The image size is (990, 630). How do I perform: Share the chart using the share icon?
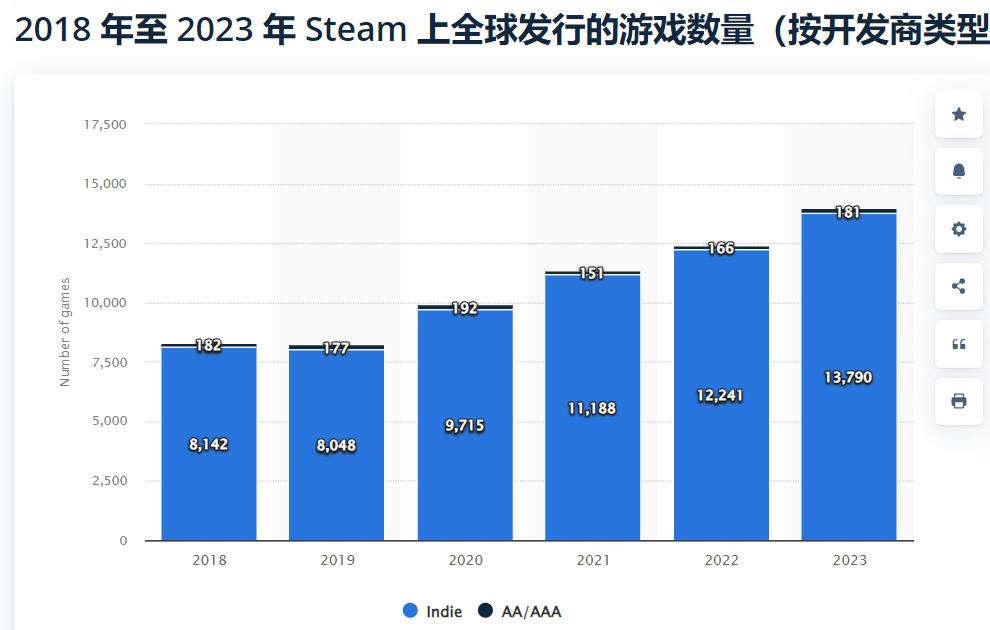958,286
